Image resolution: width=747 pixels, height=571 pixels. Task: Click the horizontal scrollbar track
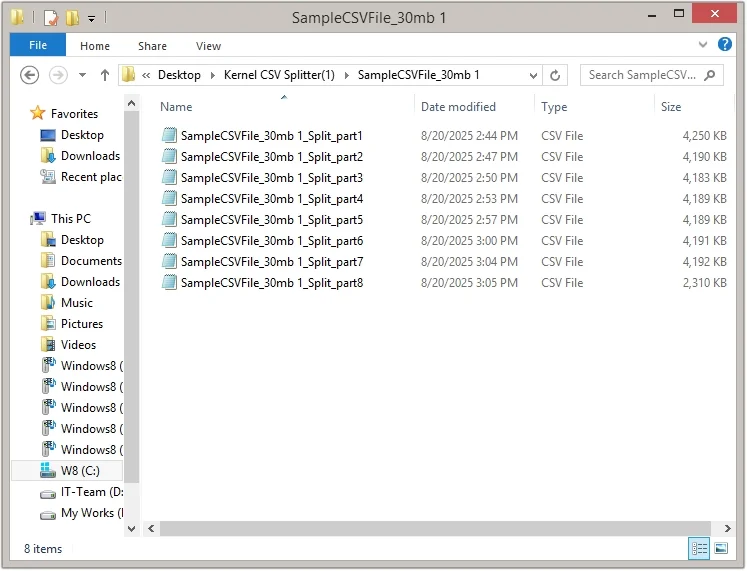(440, 528)
